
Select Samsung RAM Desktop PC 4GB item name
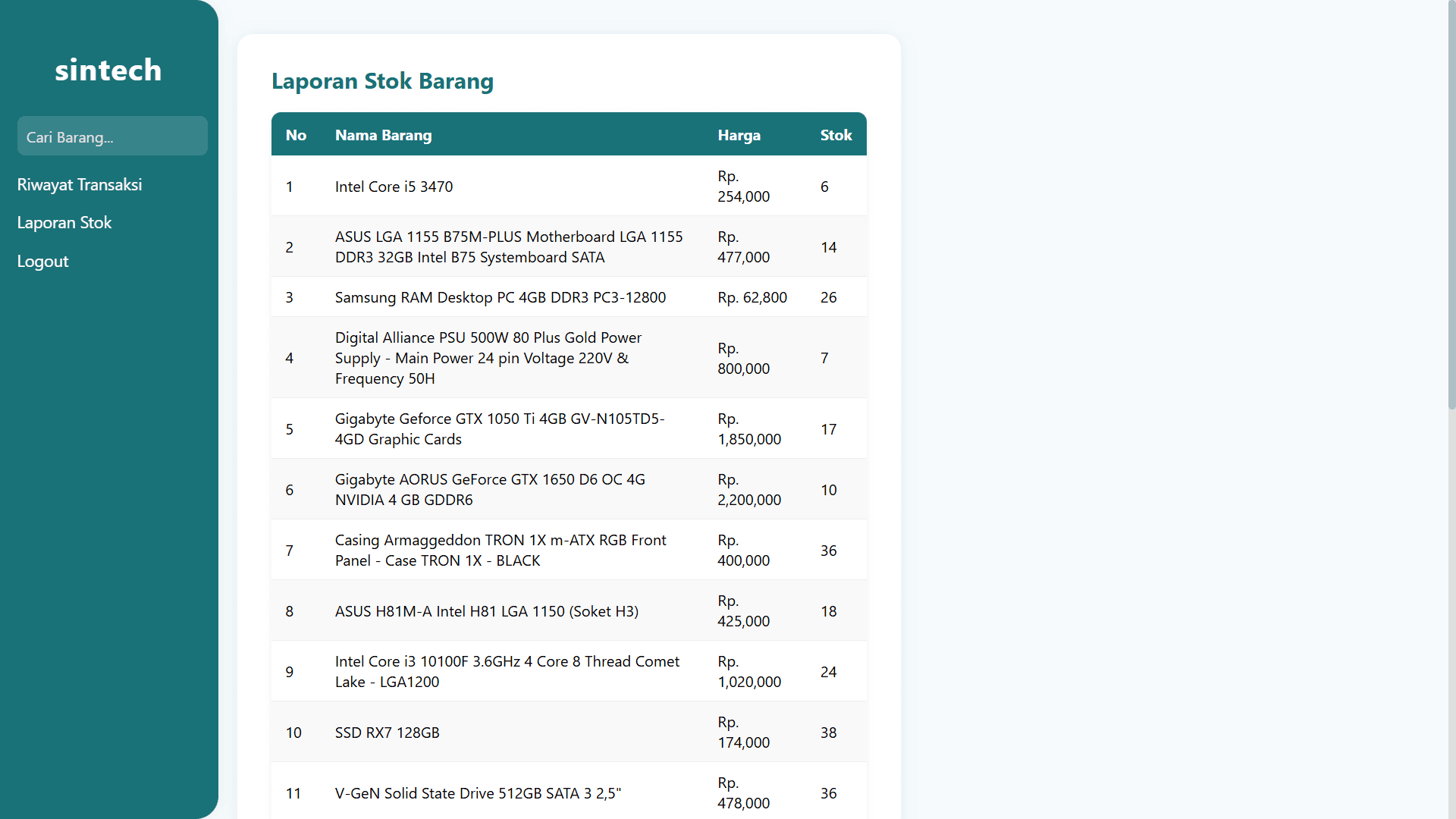point(500,297)
